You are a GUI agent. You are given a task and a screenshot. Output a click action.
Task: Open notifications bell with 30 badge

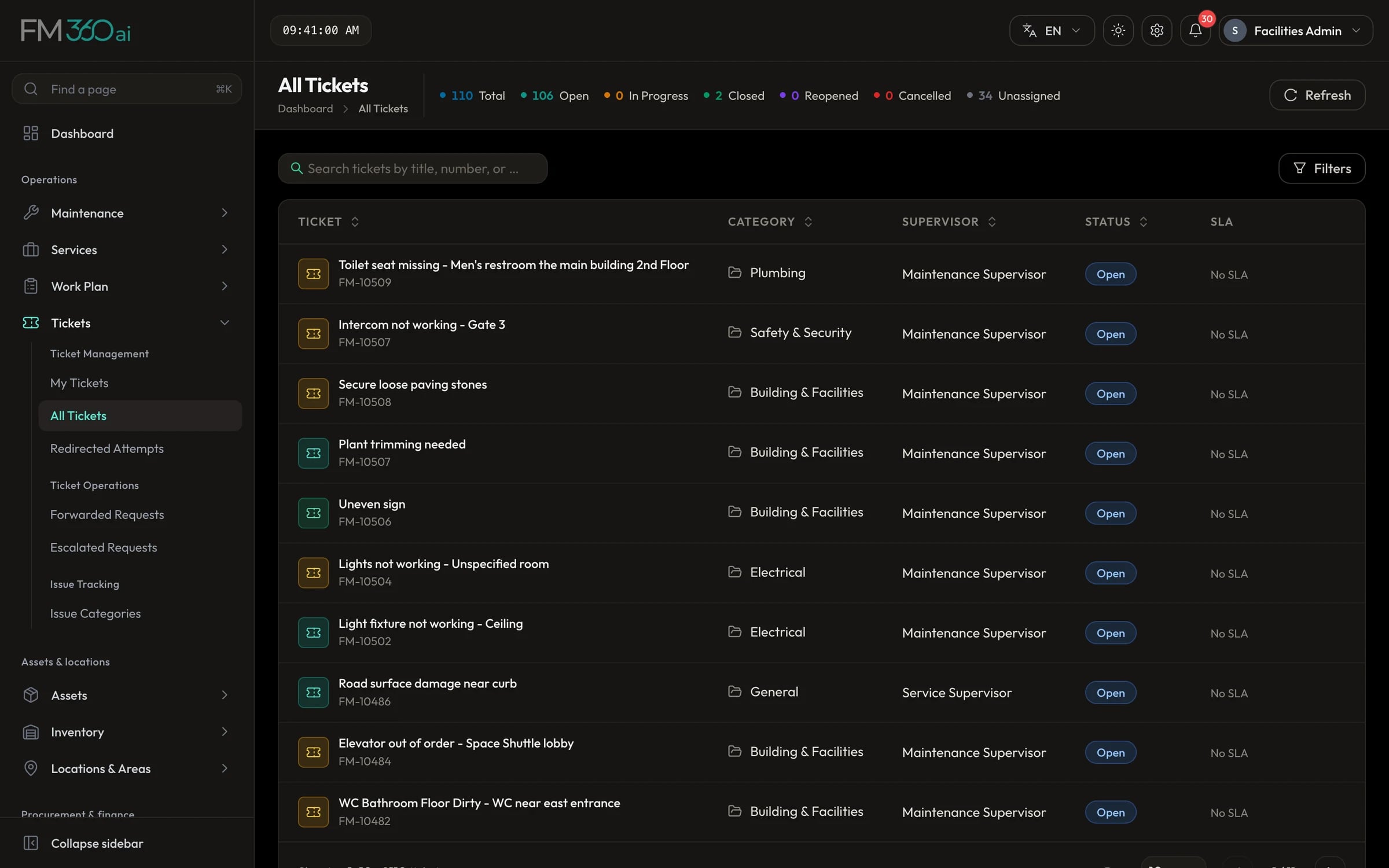pyautogui.click(x=1195, y=30)
